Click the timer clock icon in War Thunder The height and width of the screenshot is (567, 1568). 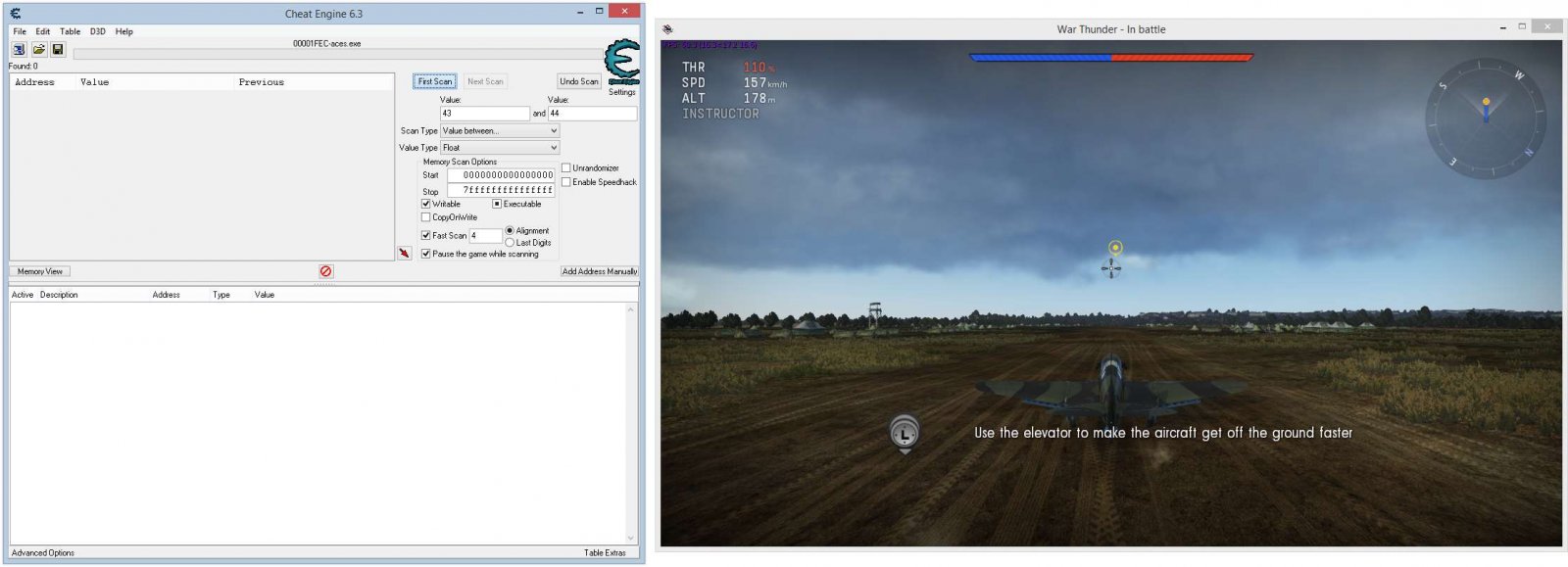pos(904,432)
